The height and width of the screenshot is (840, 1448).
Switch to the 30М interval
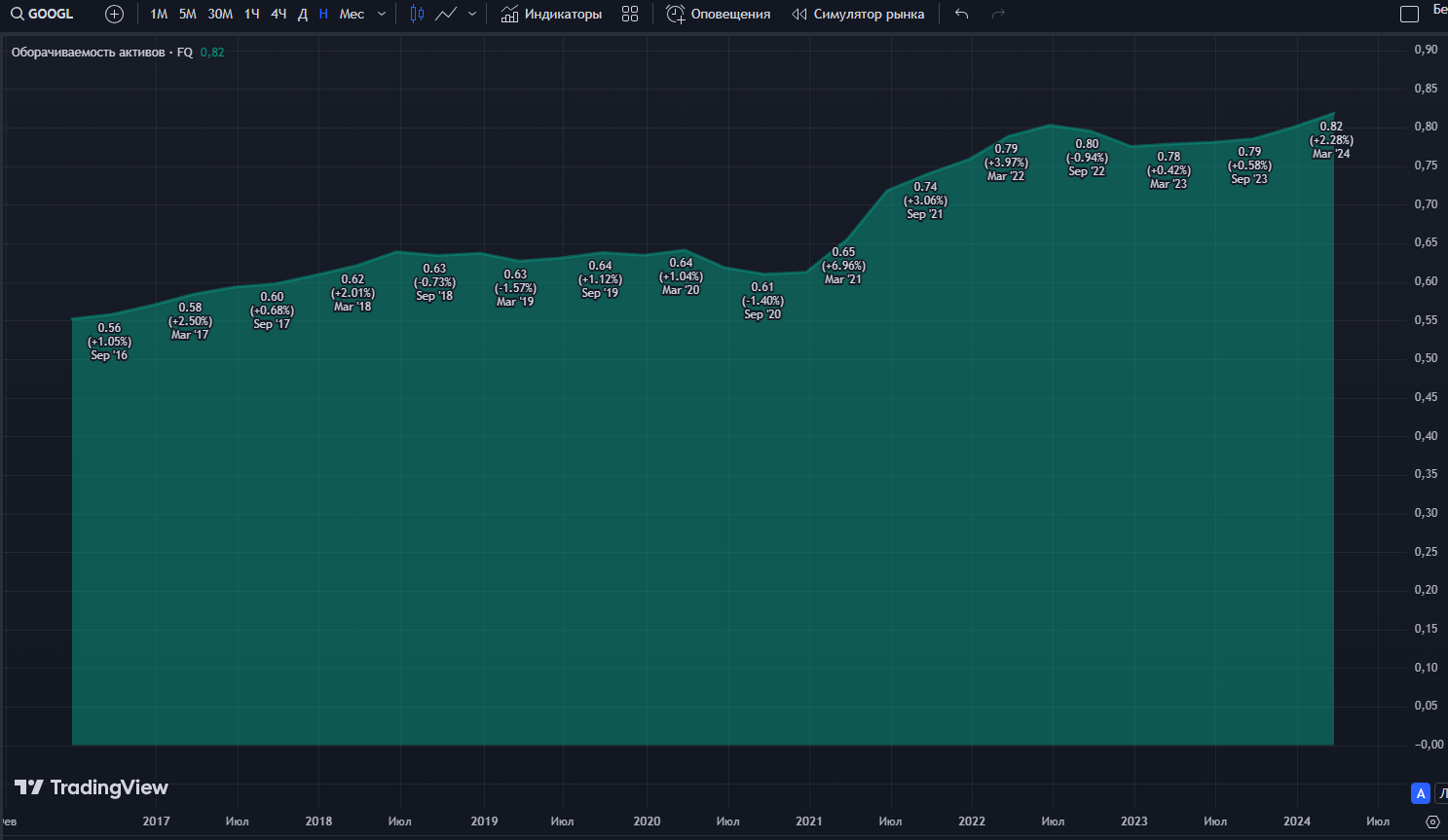(220, 14)
